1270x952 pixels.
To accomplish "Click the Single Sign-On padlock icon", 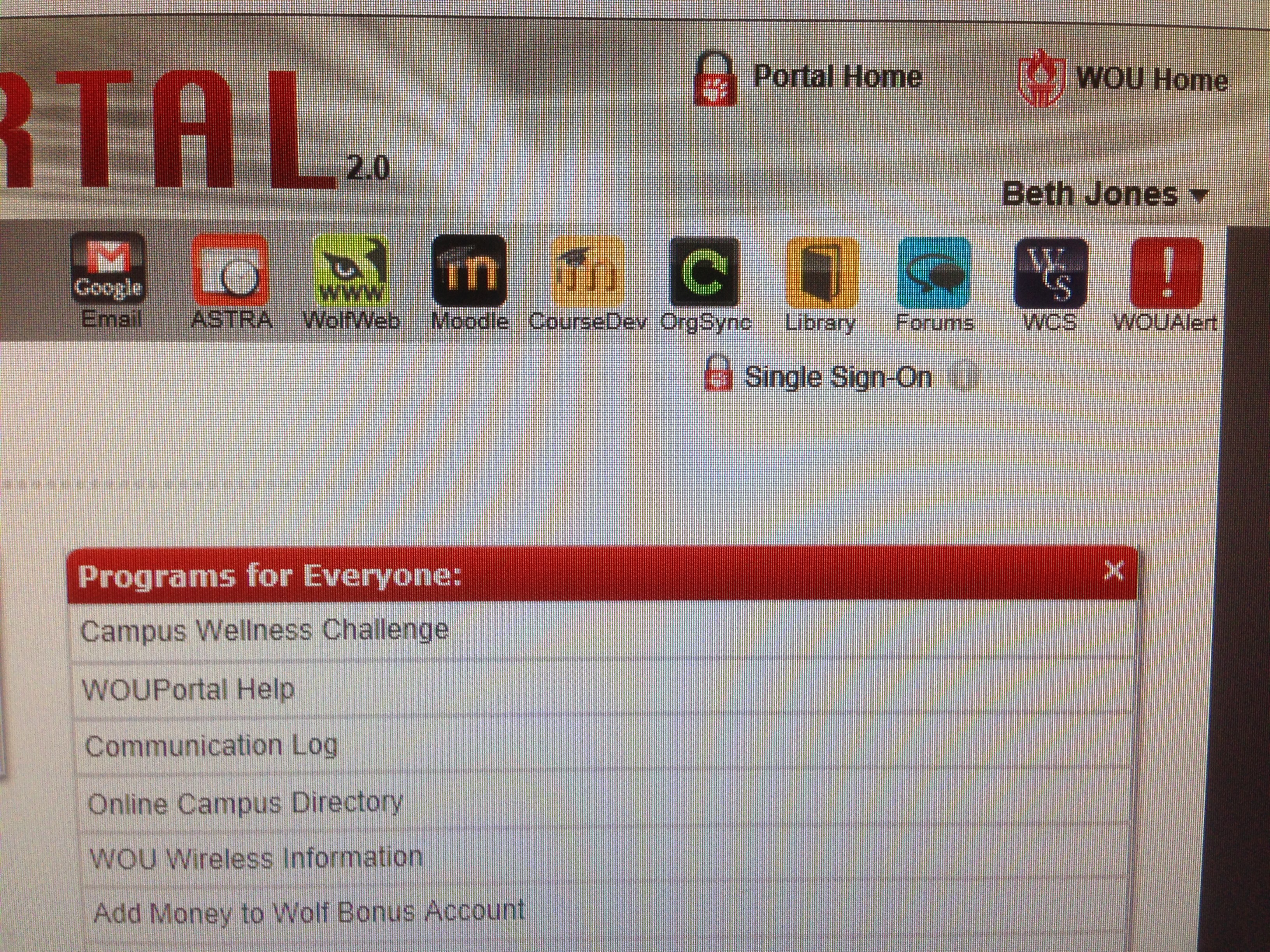I will (718, 373).
